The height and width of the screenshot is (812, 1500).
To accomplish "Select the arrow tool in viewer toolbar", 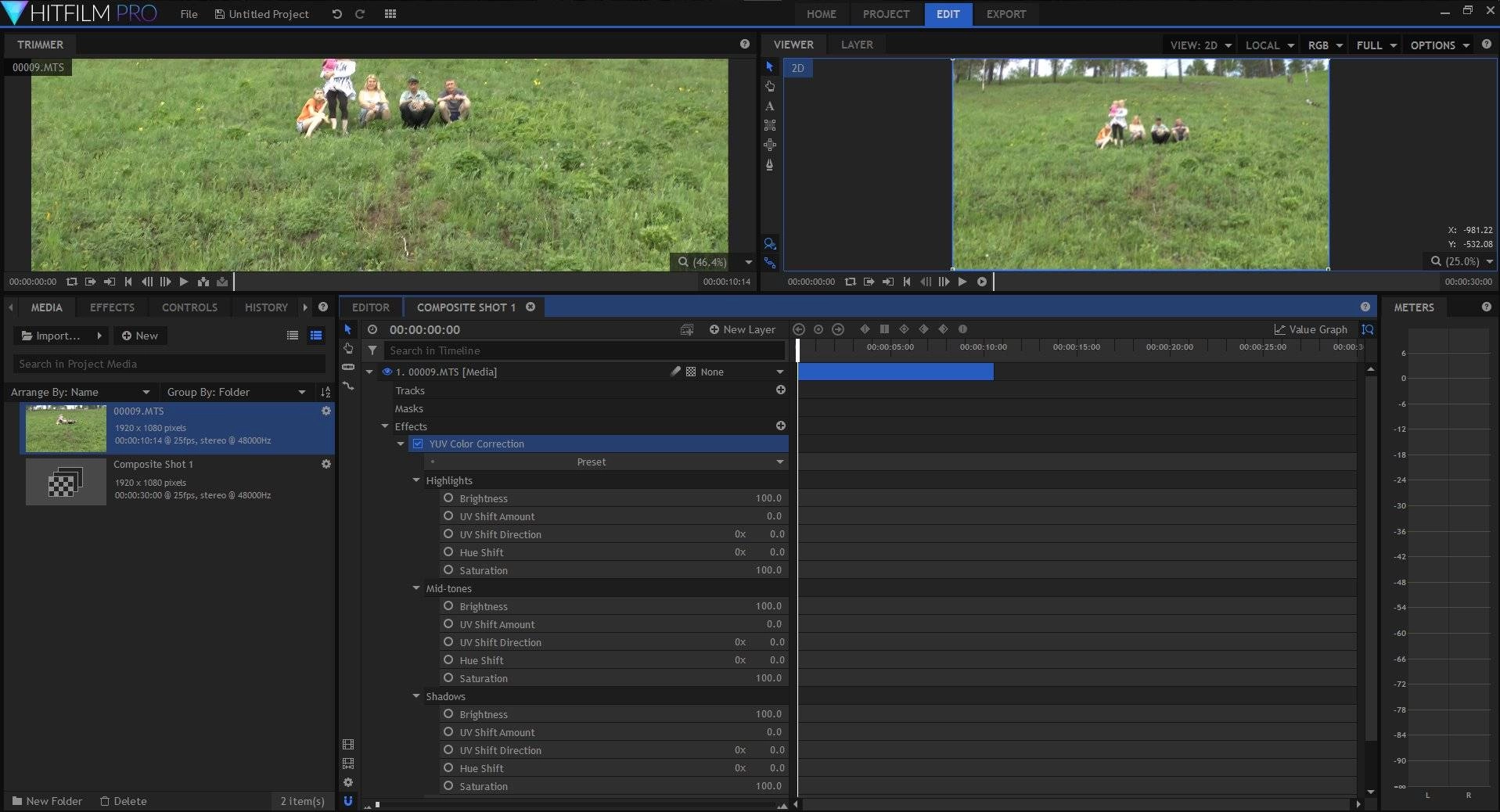I will 769,66.
